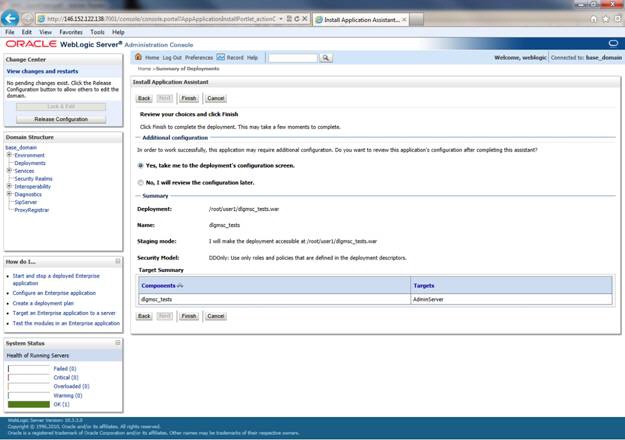This screenshot has width=625, height=440.
Task: Switch to Install Application Assistant browser tab
Action: pyautogui.click(x=360, y=19)
